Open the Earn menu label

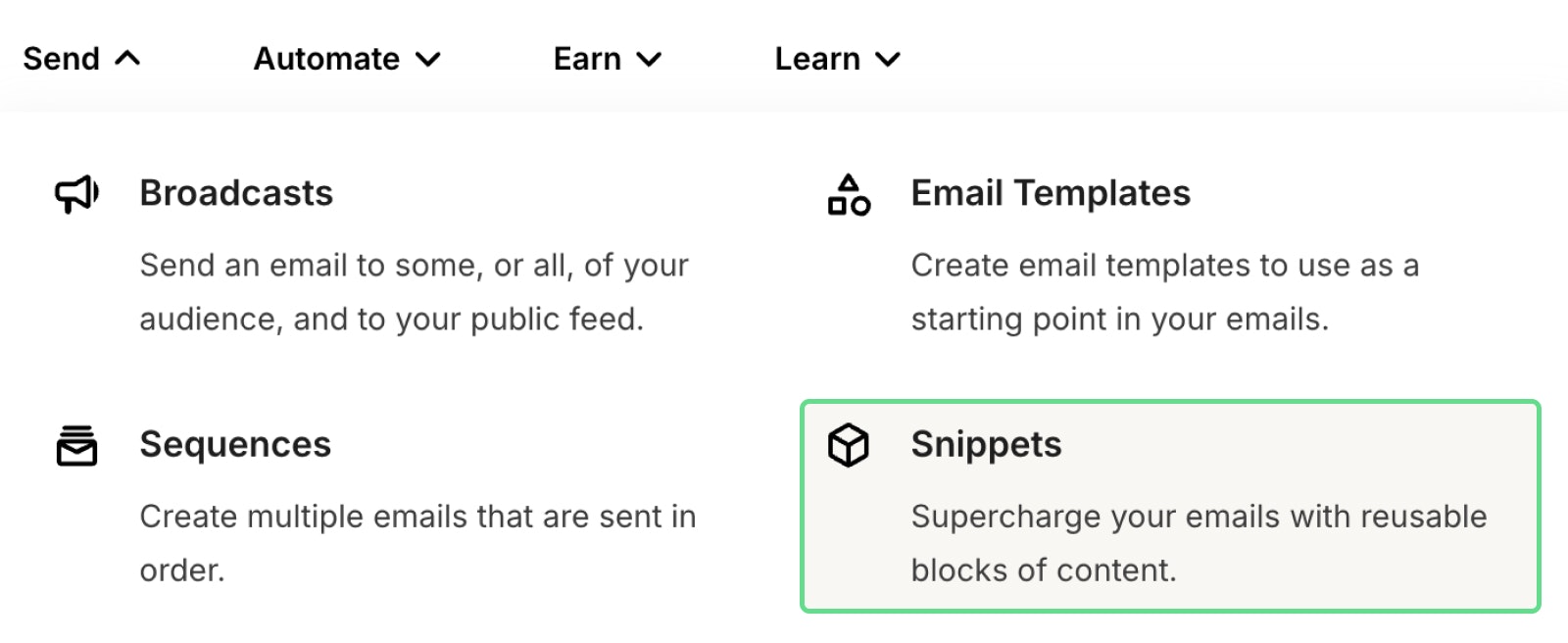pyautogui.click(x=587, y=59)
